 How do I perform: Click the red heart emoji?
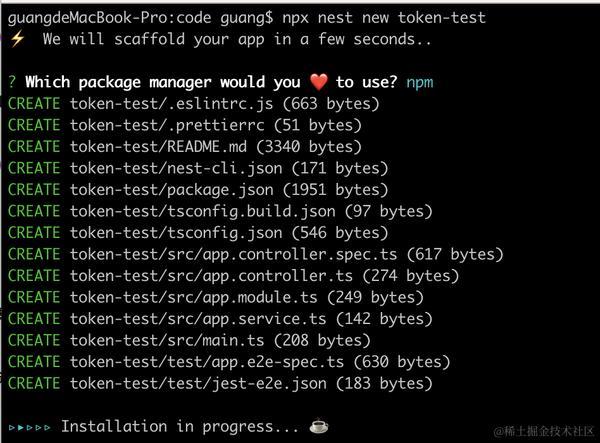316,82
